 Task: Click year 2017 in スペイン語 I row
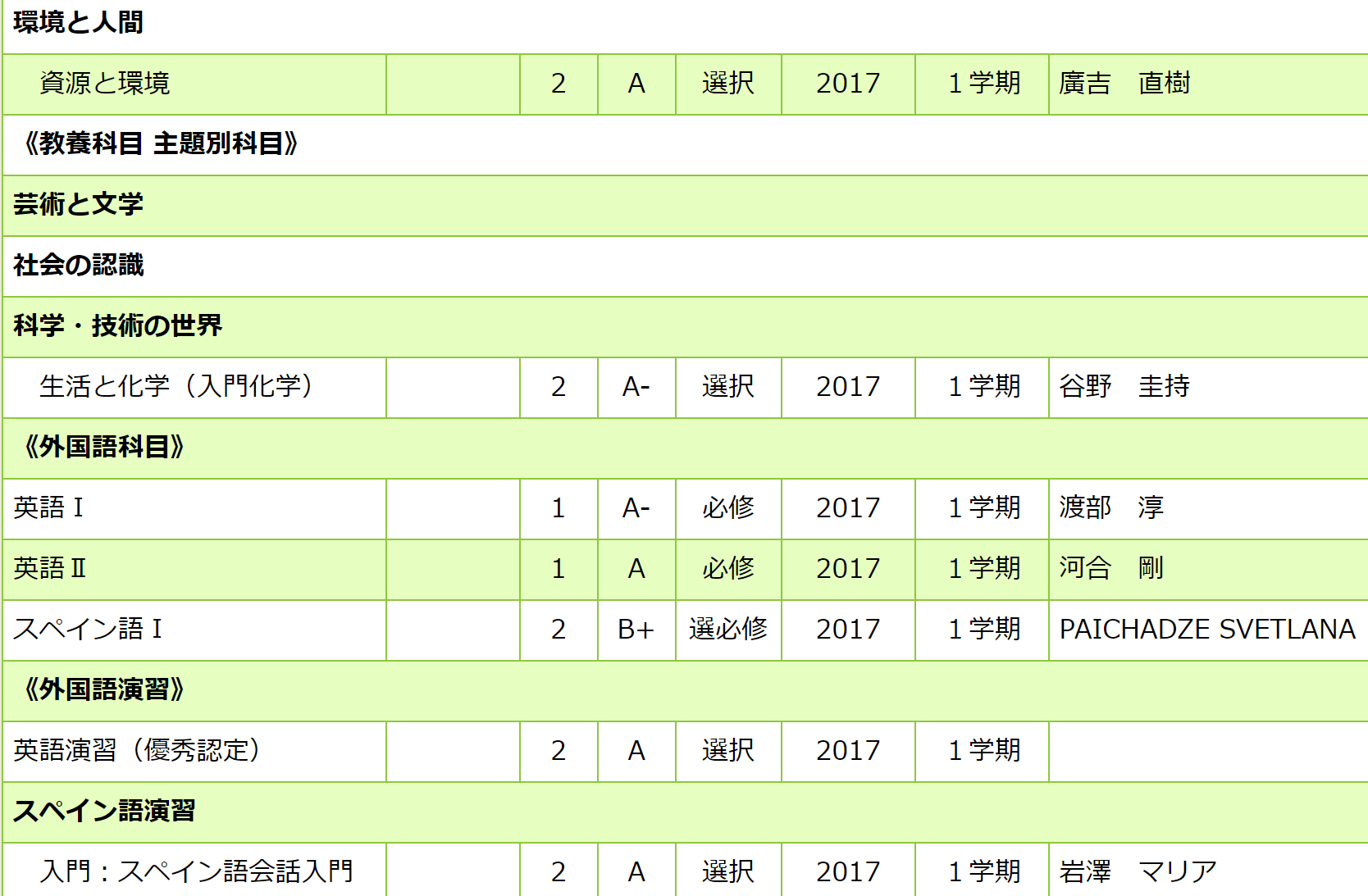(x=848, y=629)
